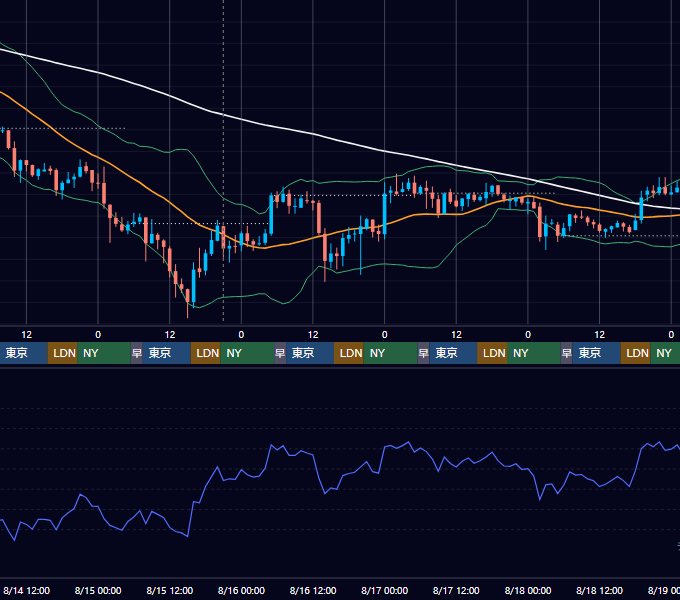The height and width of the screenshot is (600, 680).
Task: Select the 8/16 00:00 time axis label
Action: point(241,590)
